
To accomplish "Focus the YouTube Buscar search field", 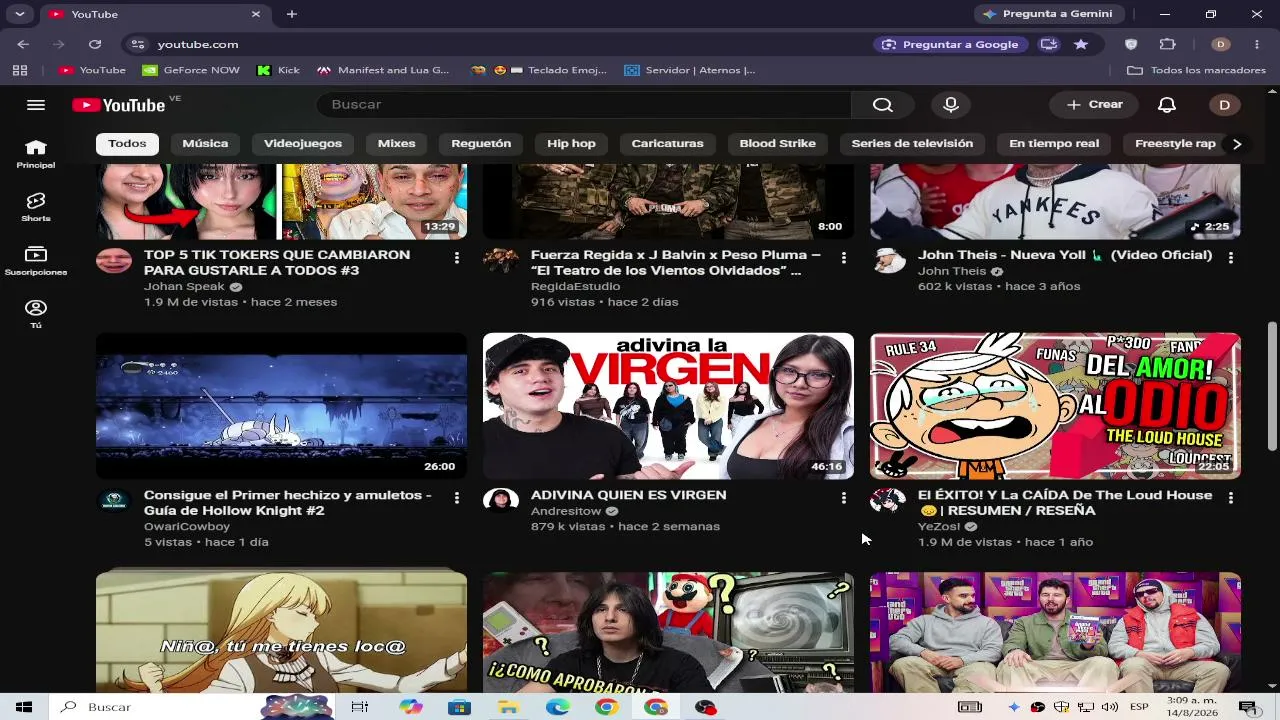I will [584, 105].
